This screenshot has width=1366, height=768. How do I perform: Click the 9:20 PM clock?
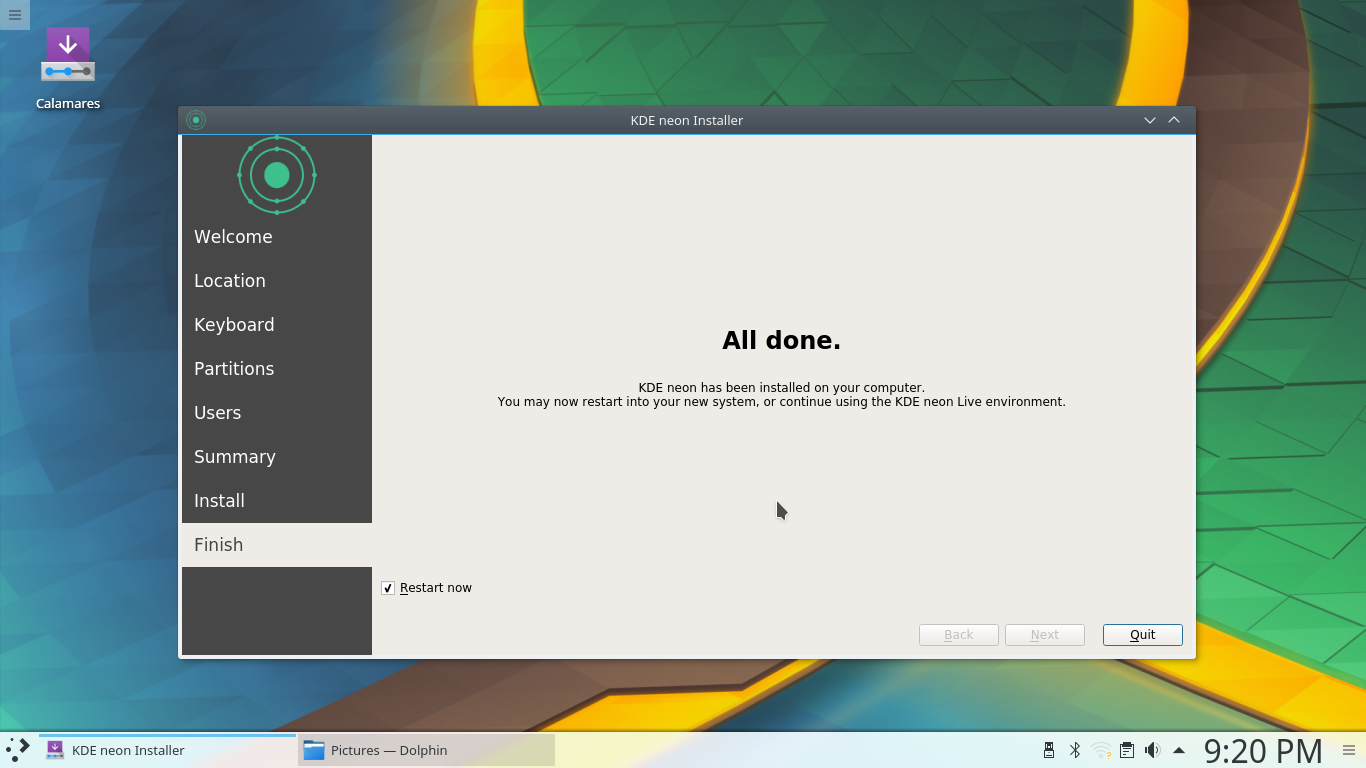(1263, 750)
